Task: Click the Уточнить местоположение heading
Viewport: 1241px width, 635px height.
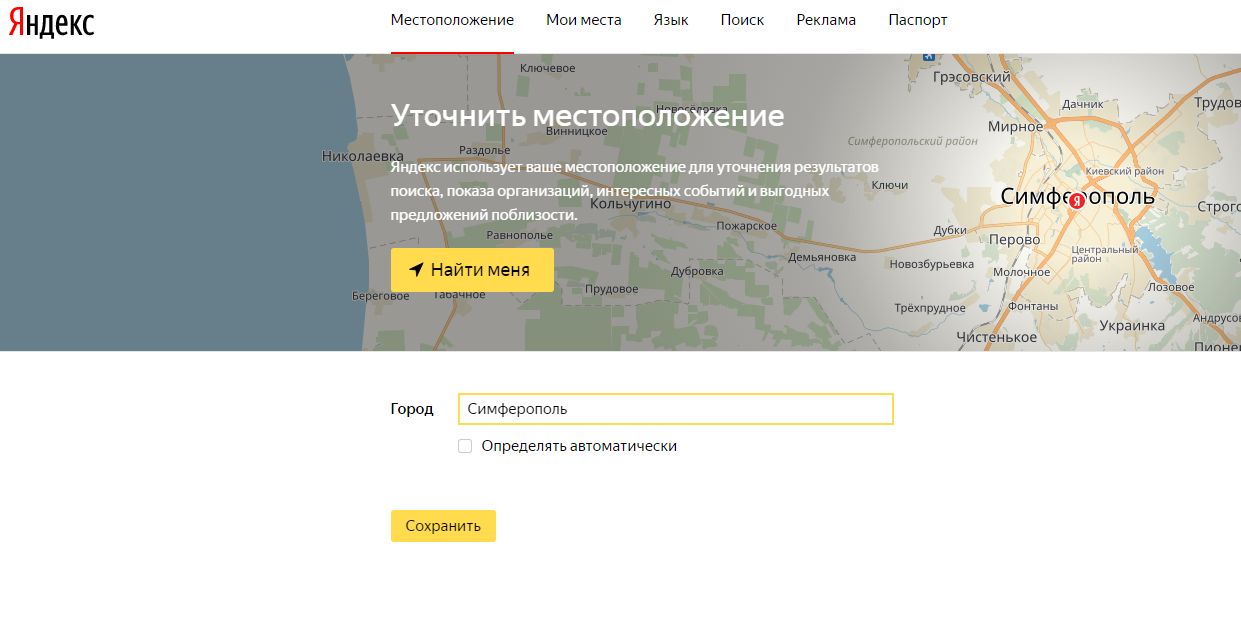Action: (x=588, y=115)
